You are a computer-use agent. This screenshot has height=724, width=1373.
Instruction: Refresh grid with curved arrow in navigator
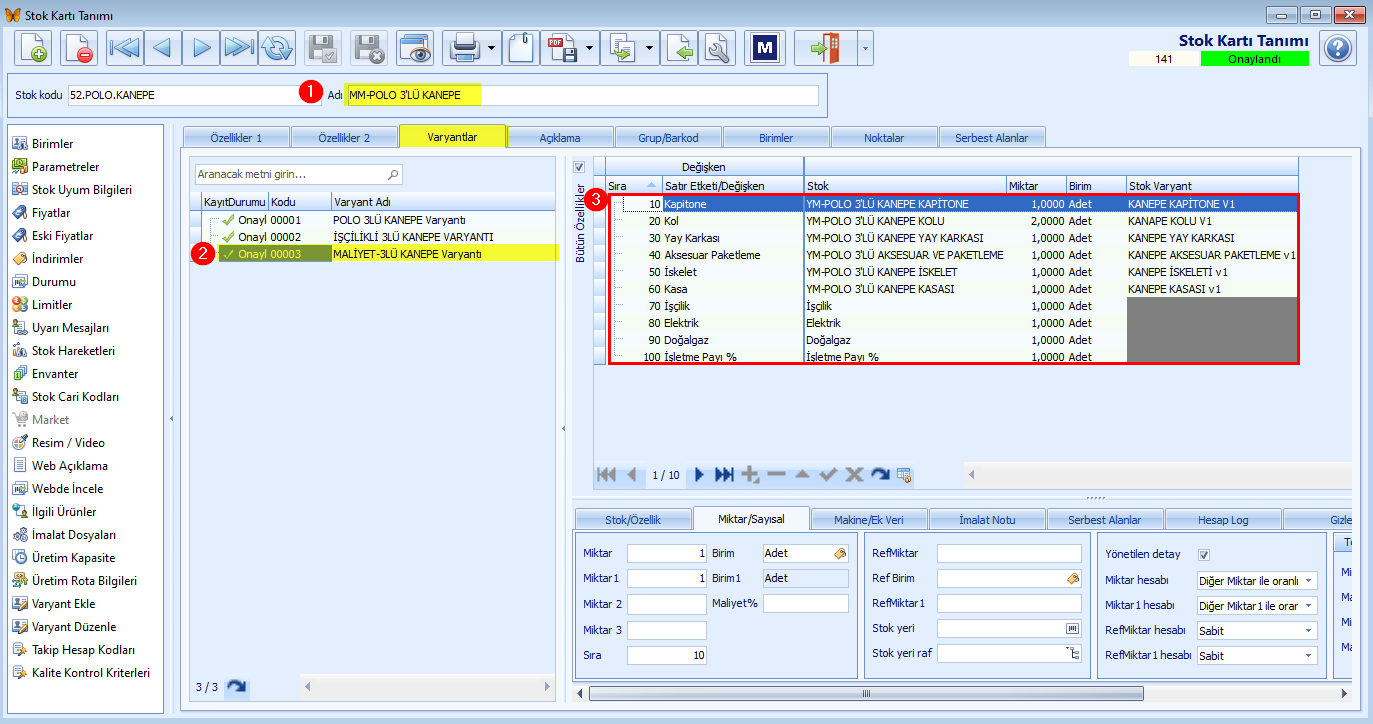880,474
